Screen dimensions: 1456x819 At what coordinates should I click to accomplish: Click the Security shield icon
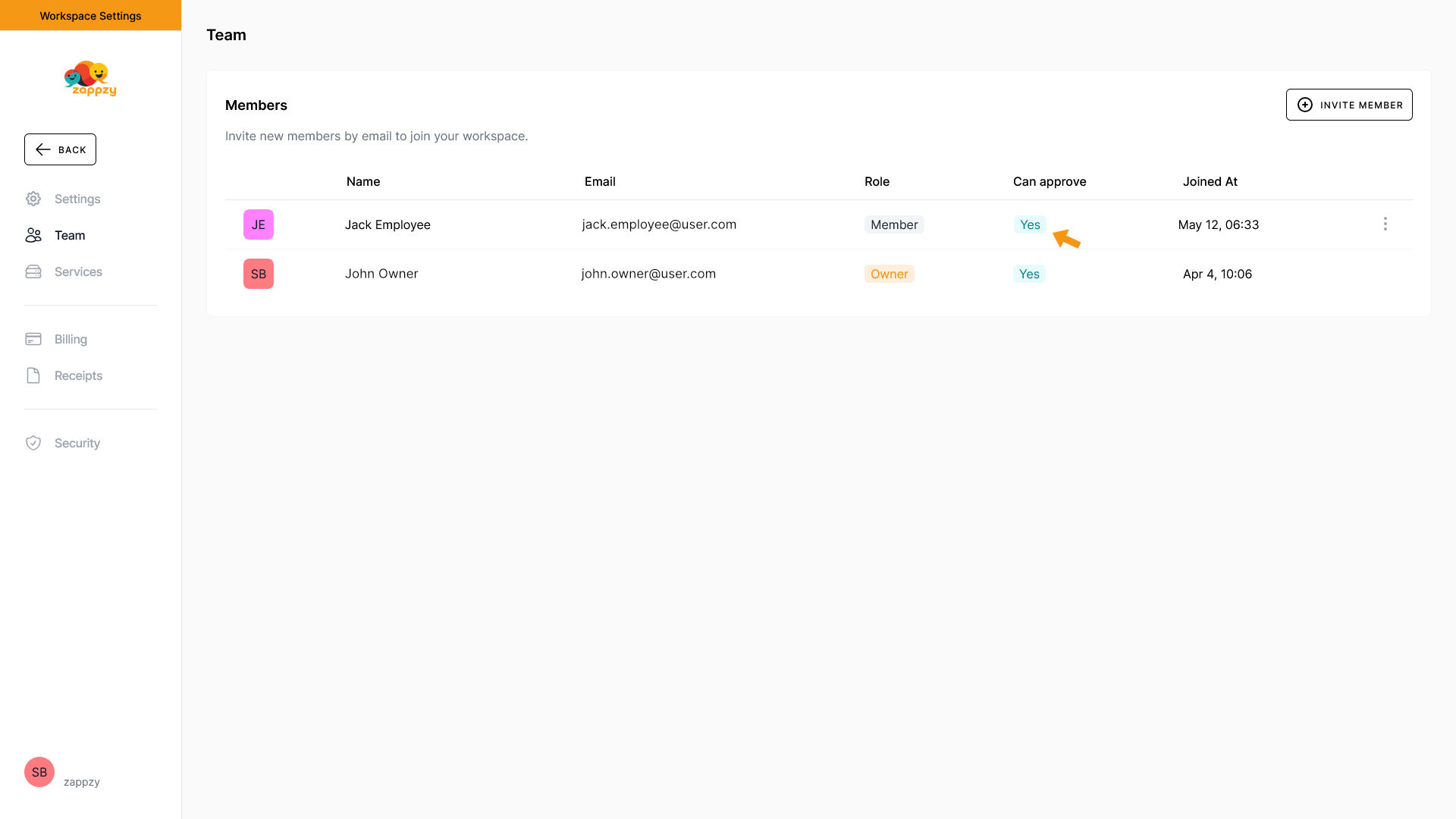pos(33,443)
